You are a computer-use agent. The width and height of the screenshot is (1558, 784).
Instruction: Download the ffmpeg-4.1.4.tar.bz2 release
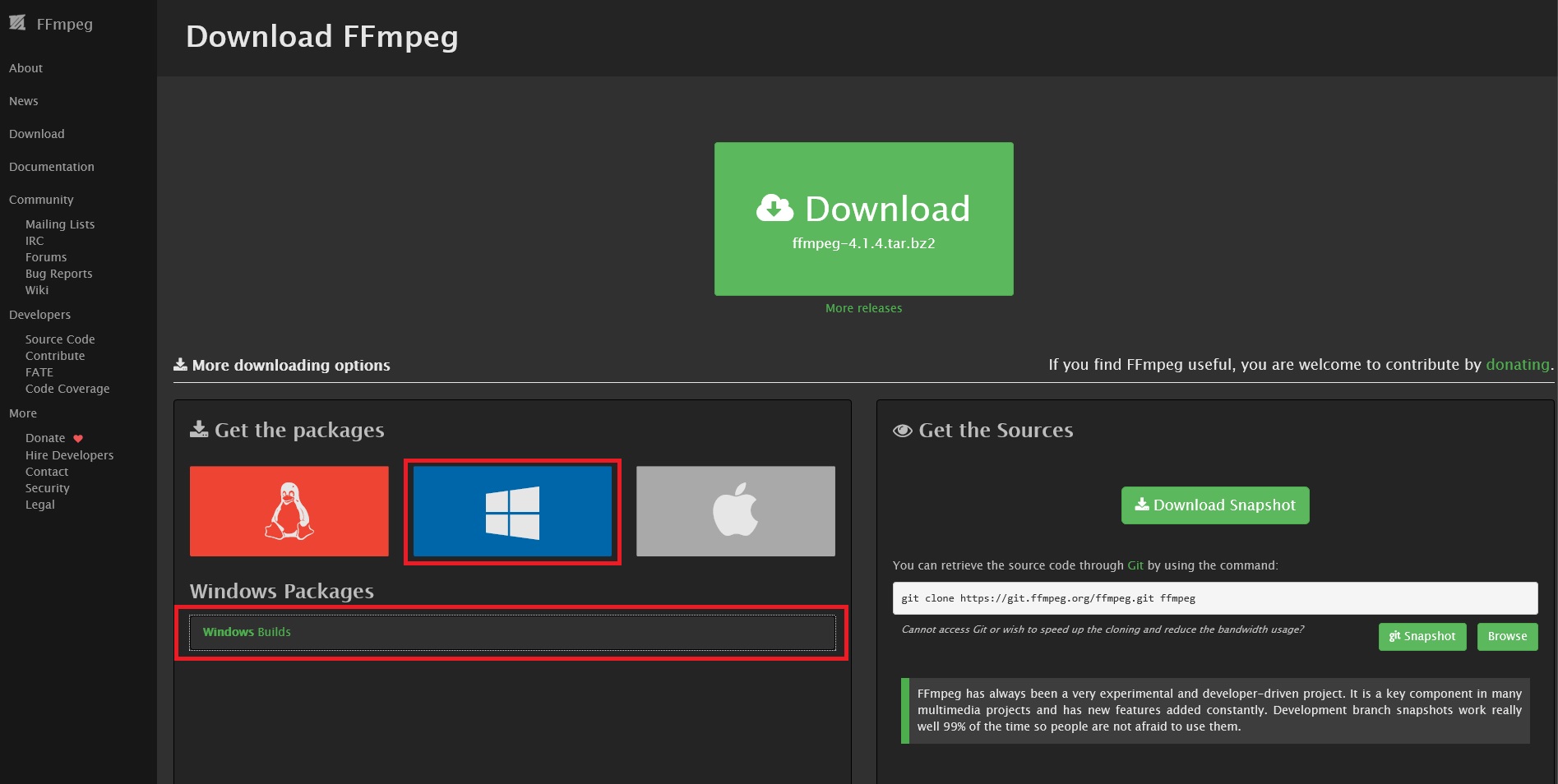coord(863,219)
